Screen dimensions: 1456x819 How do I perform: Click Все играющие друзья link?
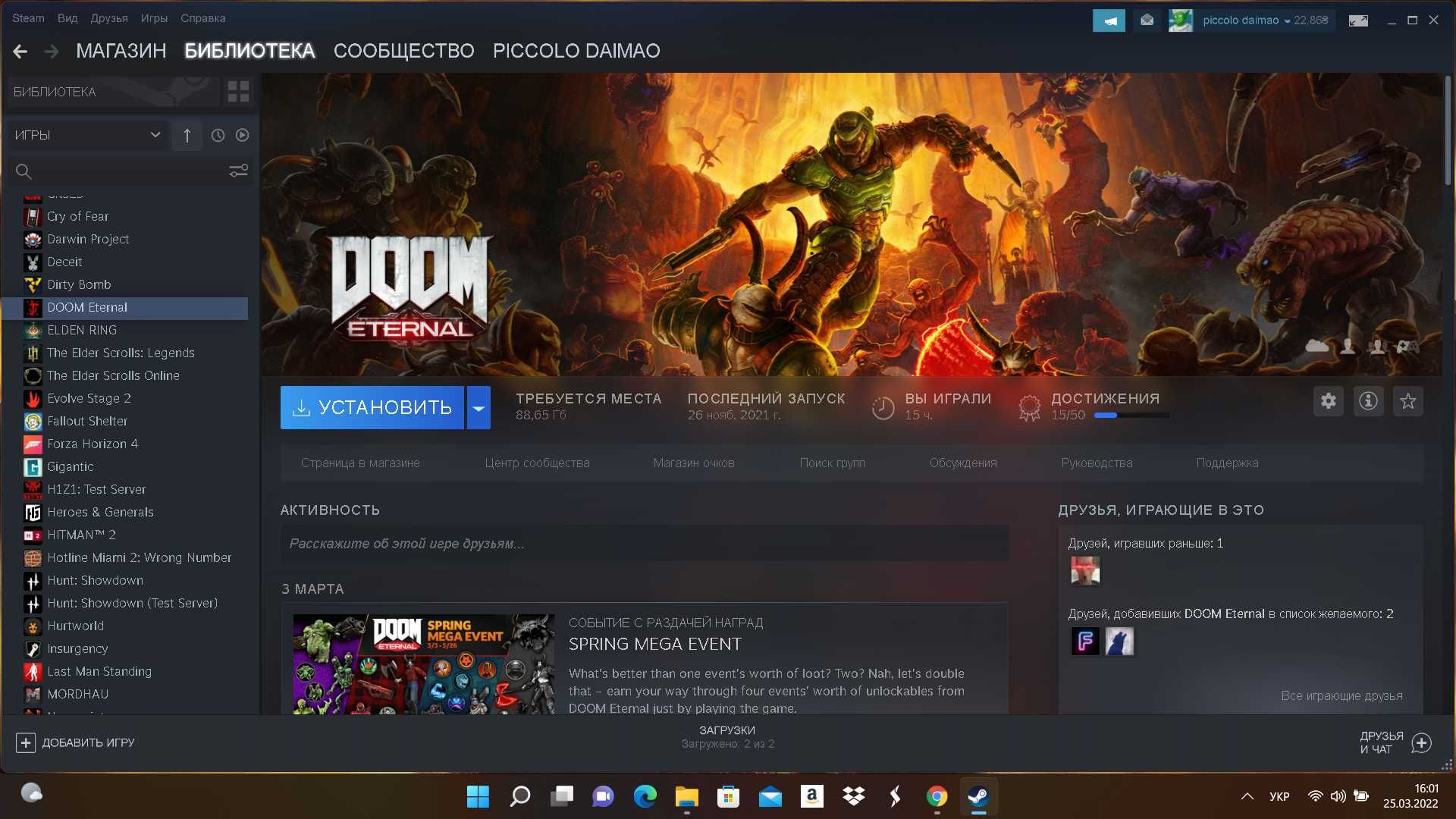click(1341, 695)
